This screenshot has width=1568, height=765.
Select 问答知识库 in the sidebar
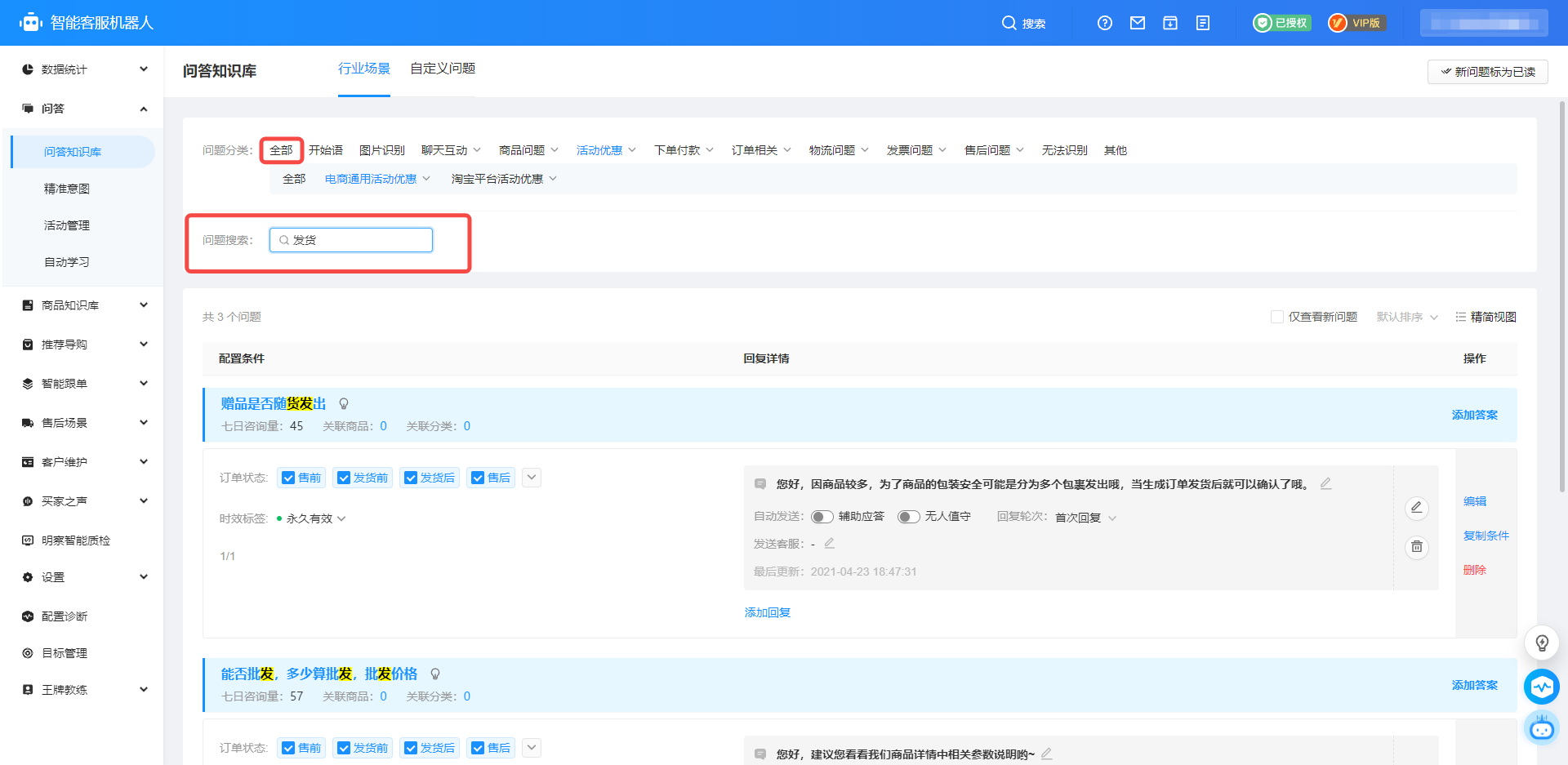click(82, 152)
